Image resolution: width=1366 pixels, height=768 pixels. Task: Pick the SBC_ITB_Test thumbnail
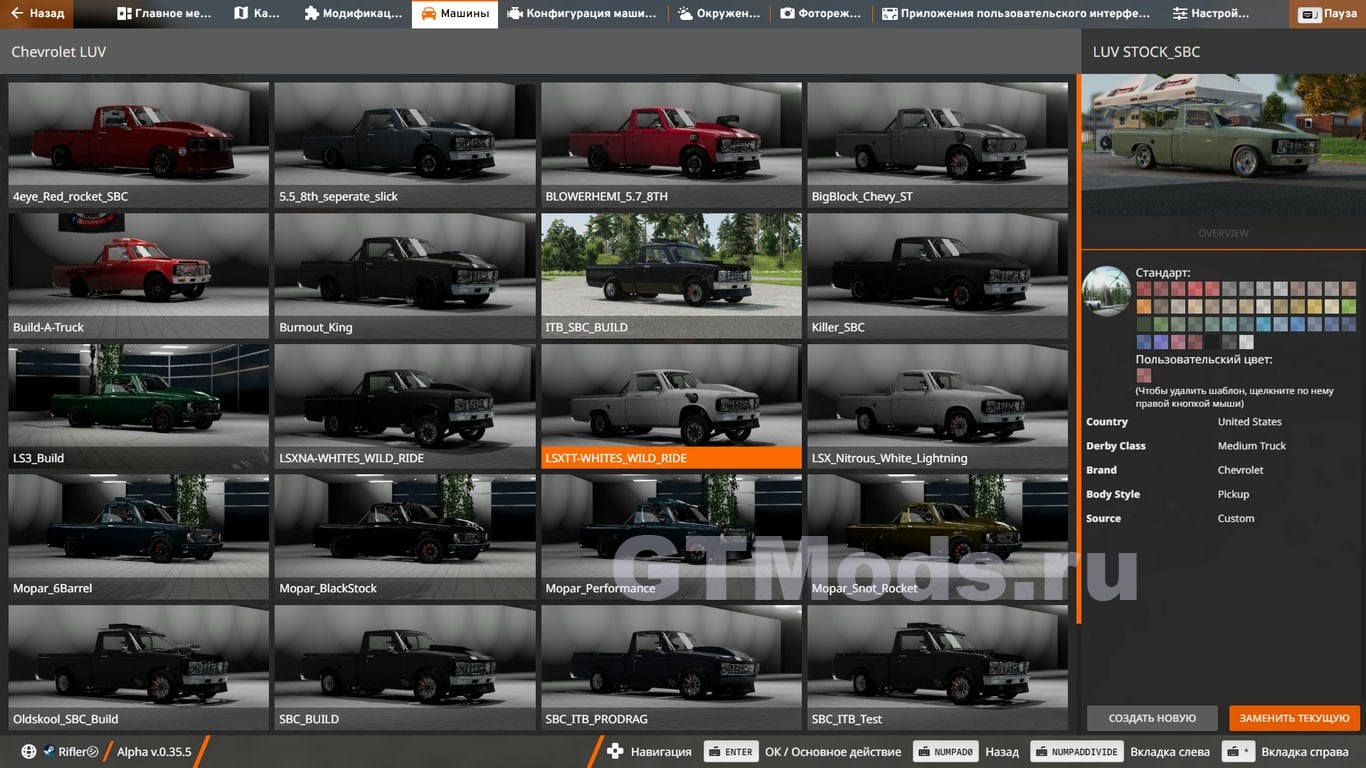[x=937, y=667]
